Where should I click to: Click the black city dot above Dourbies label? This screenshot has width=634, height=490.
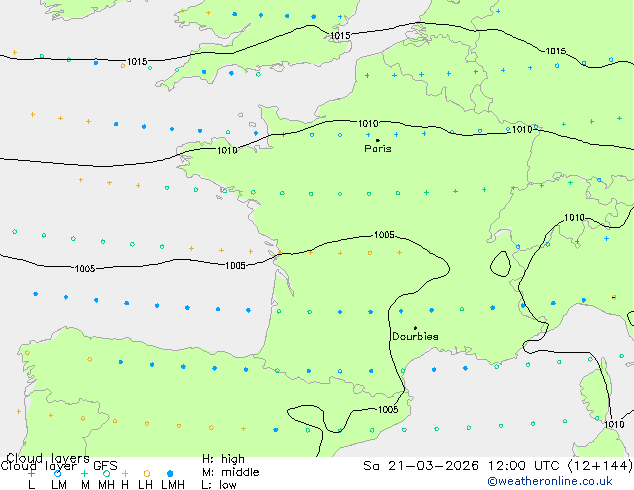click(415, 328)
